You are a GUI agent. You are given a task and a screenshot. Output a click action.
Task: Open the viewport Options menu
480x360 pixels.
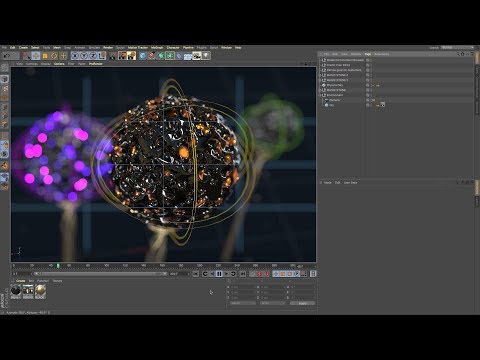pos(59,64)
